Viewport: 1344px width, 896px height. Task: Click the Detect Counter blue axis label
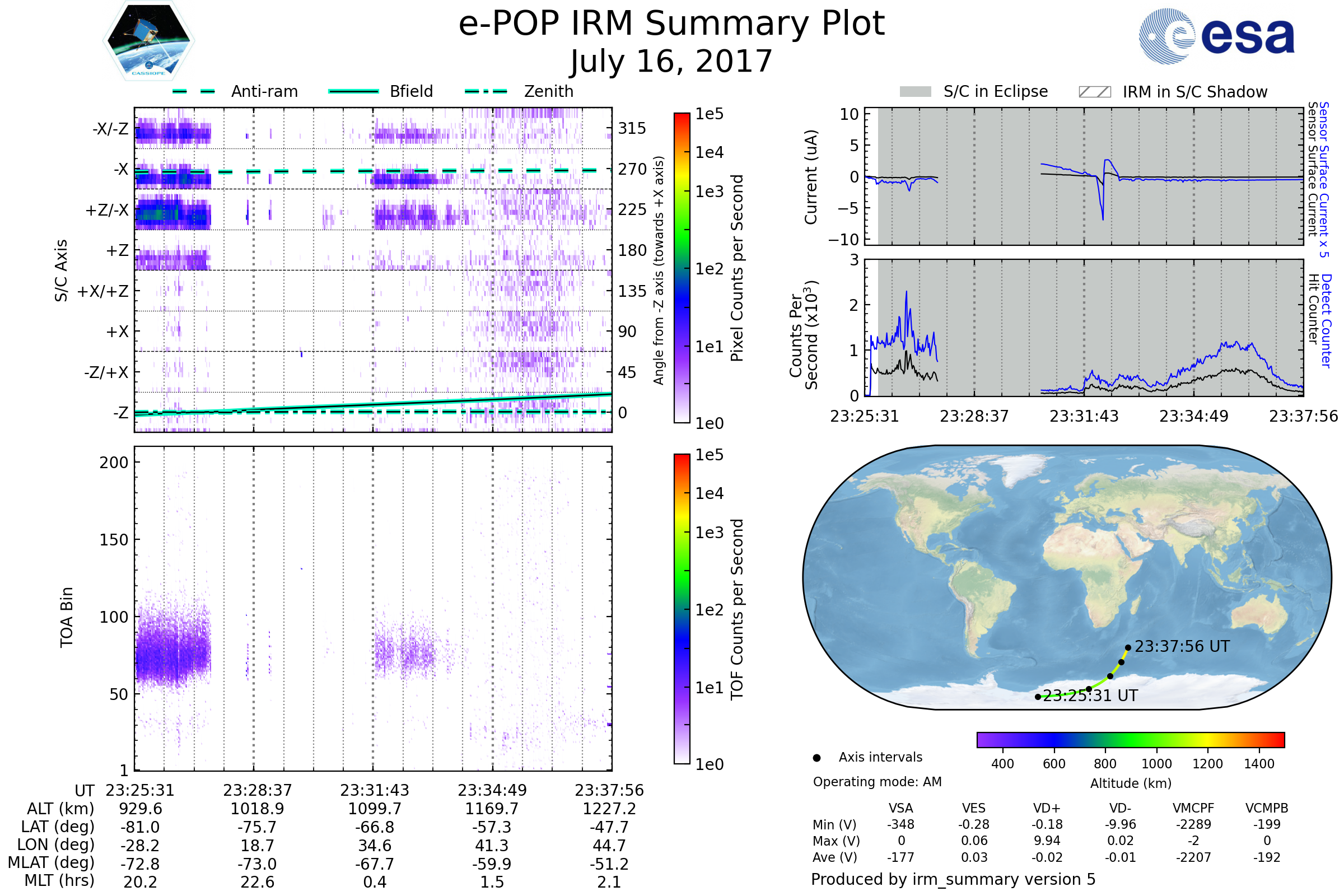(x=1326, y=320)
